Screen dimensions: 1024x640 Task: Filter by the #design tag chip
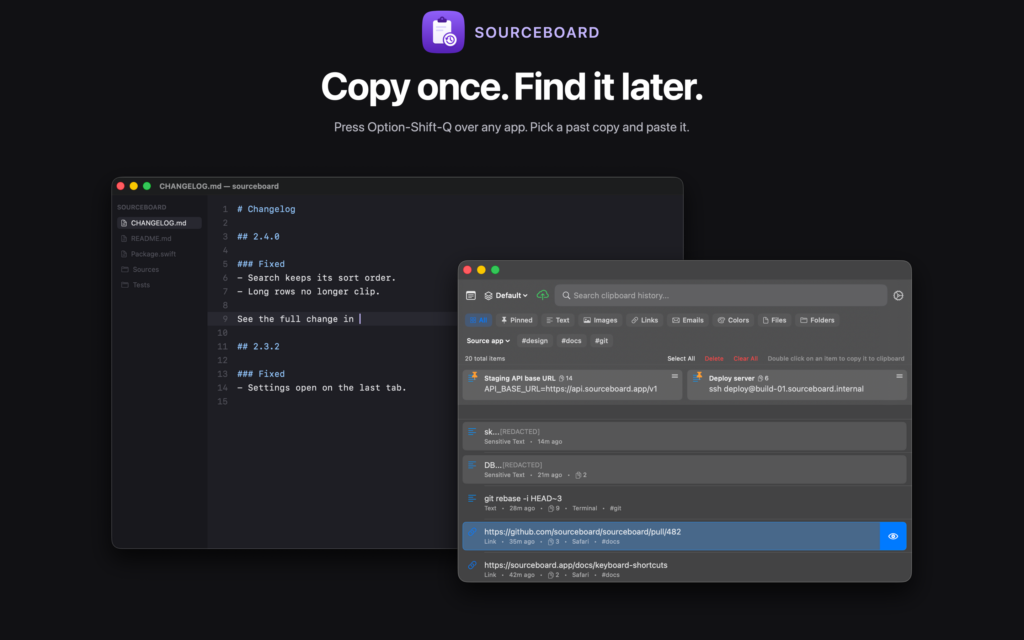pyautogui.click(x=535, y=340)
